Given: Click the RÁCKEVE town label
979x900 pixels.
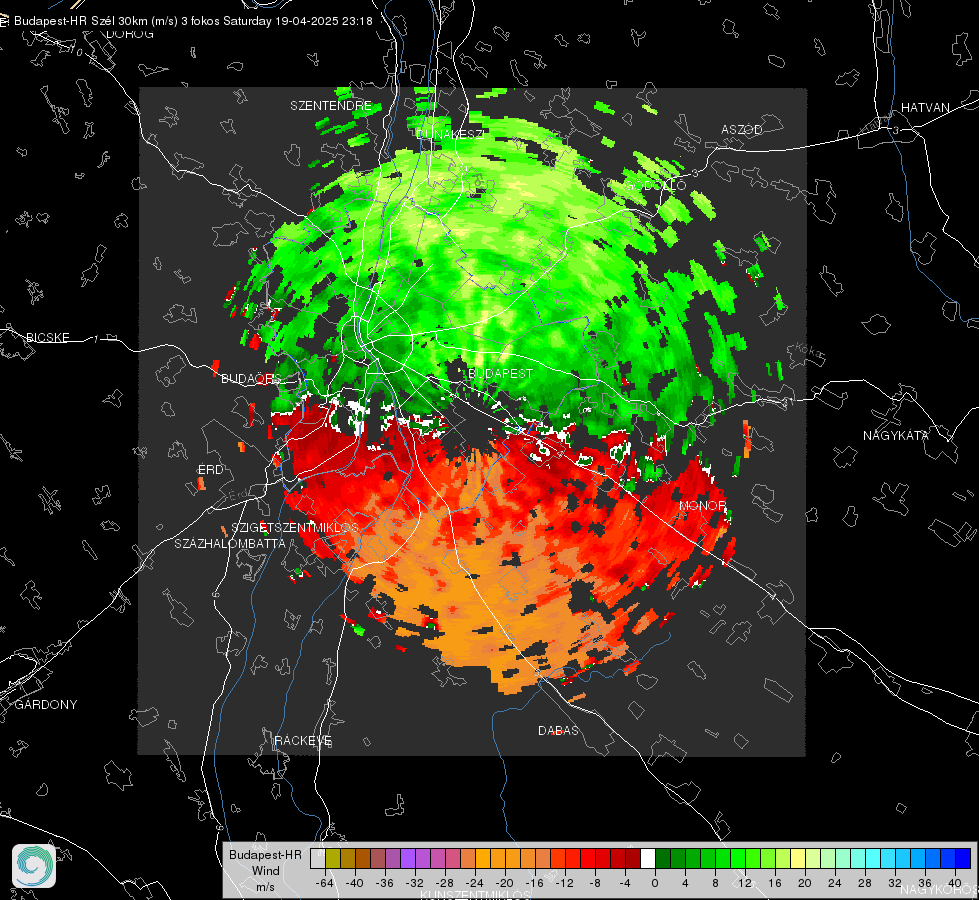Looking at the screenshot, I should pos(303,740).
